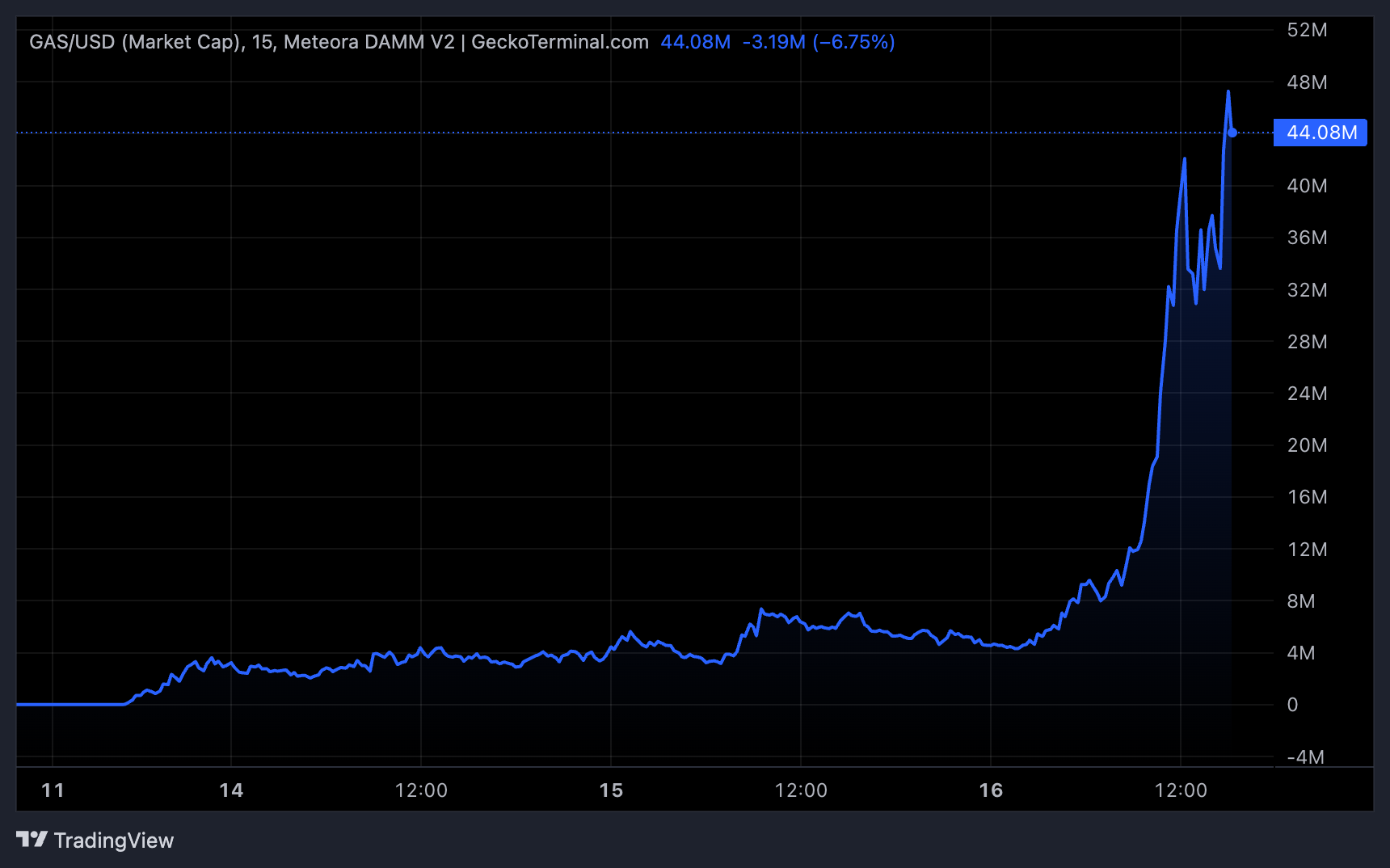The height and width of the screenshot is (868, 1390).
Task: Click the -4M price scale label
Action: pos(1304,757)
